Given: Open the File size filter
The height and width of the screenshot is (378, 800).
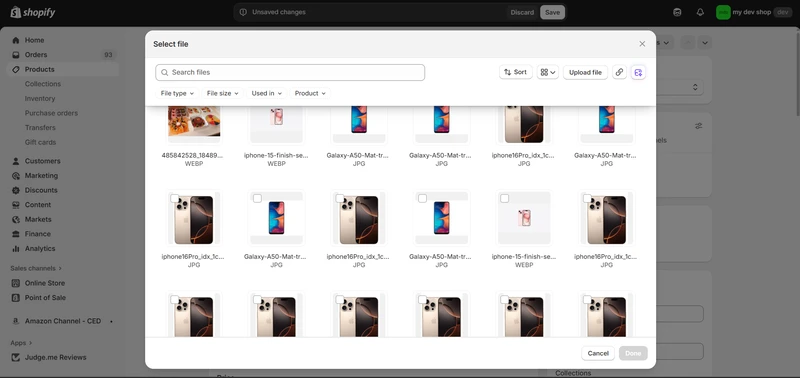Looking at the screenshot, I should coord(222,93).
